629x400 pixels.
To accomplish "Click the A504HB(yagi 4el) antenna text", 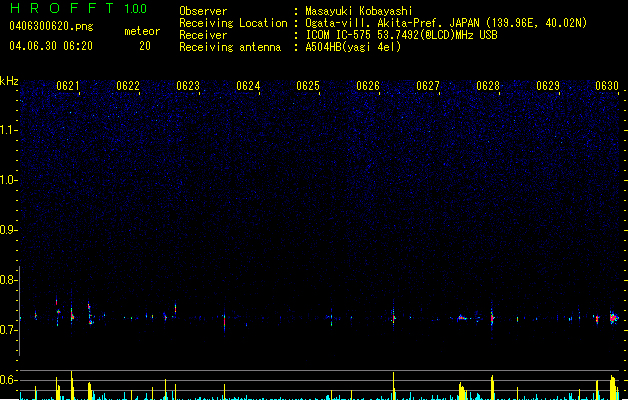I will pyautogui.click(x=353, y=47).
